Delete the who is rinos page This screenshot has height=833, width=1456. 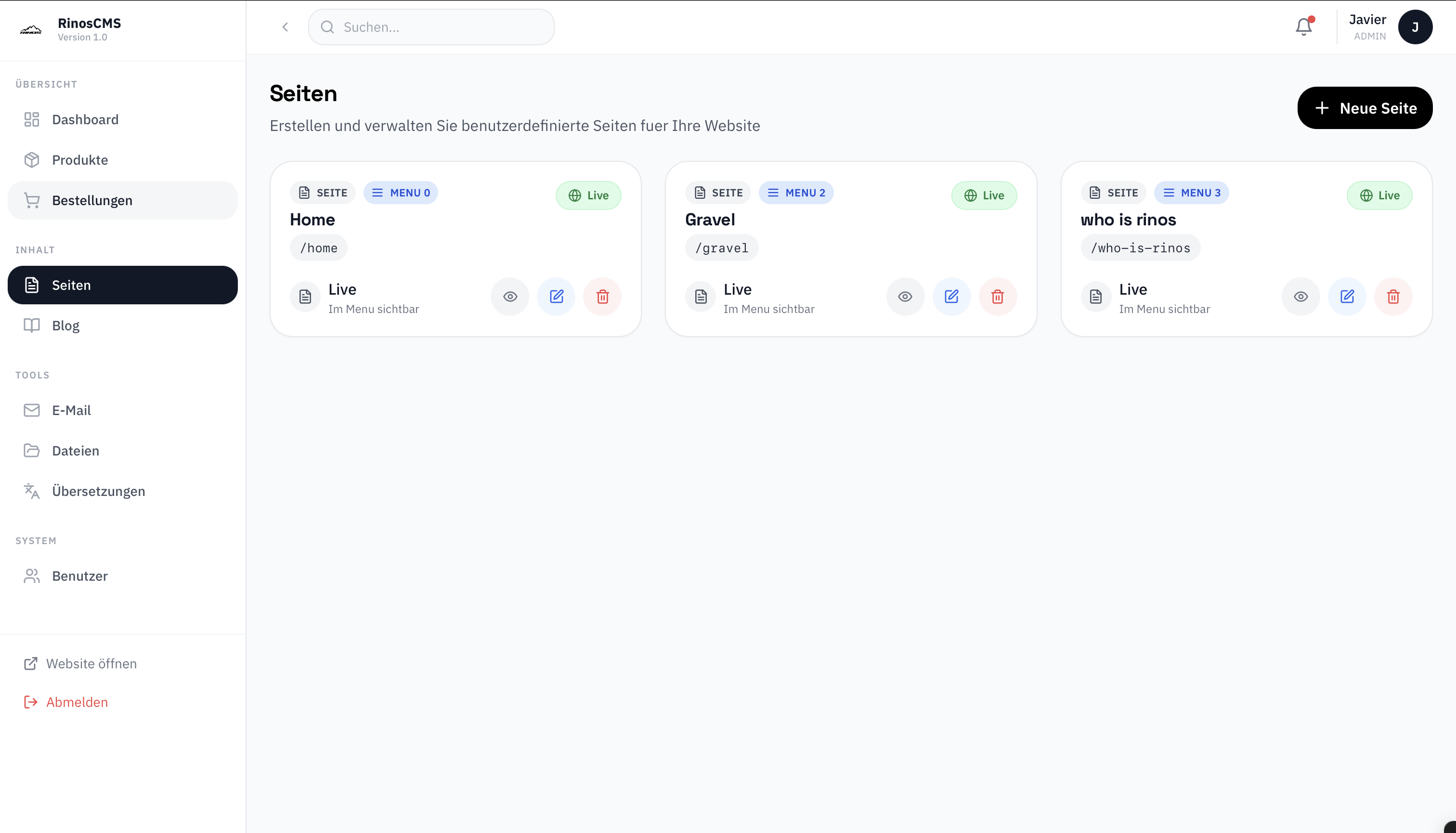click(1393, 296)
